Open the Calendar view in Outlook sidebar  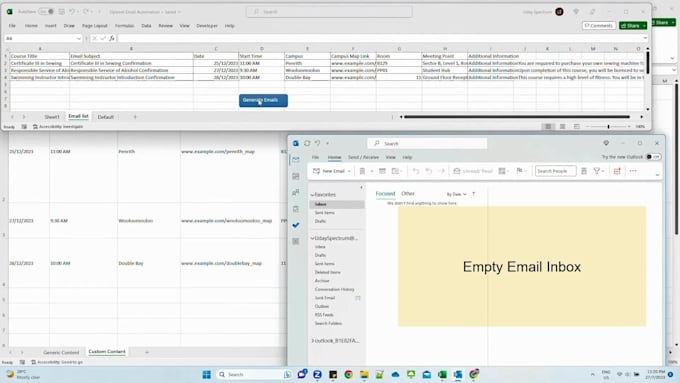pos(296,176)
